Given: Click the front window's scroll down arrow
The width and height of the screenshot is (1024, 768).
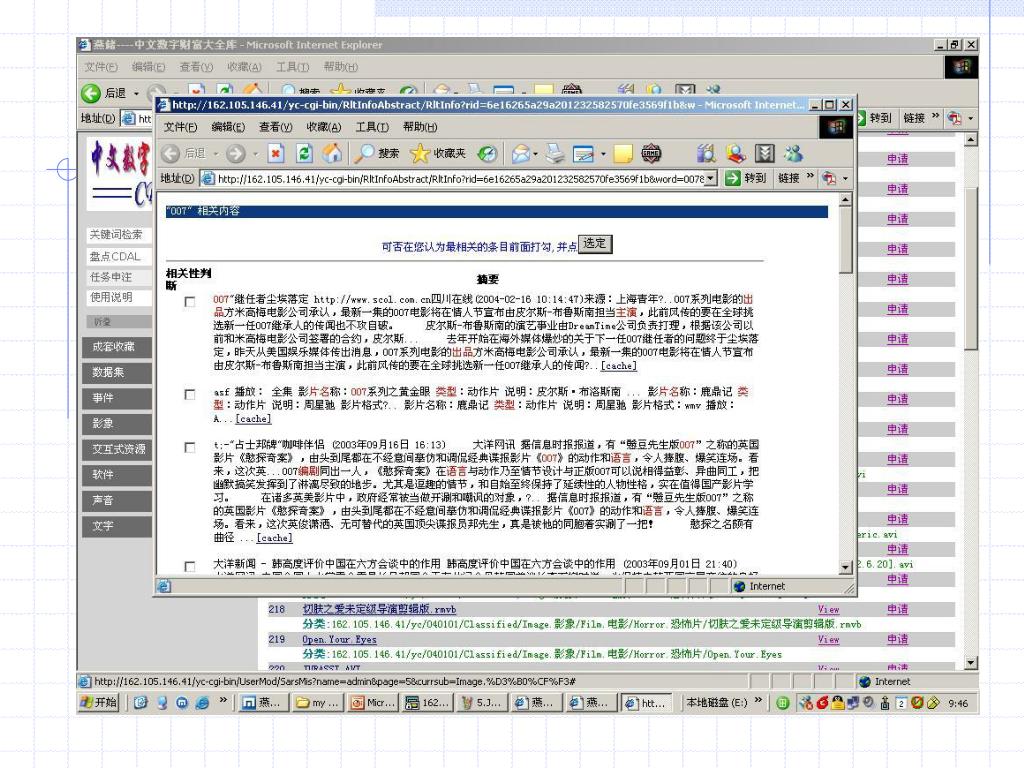Looking at the screenshot, I should point(846,568).
